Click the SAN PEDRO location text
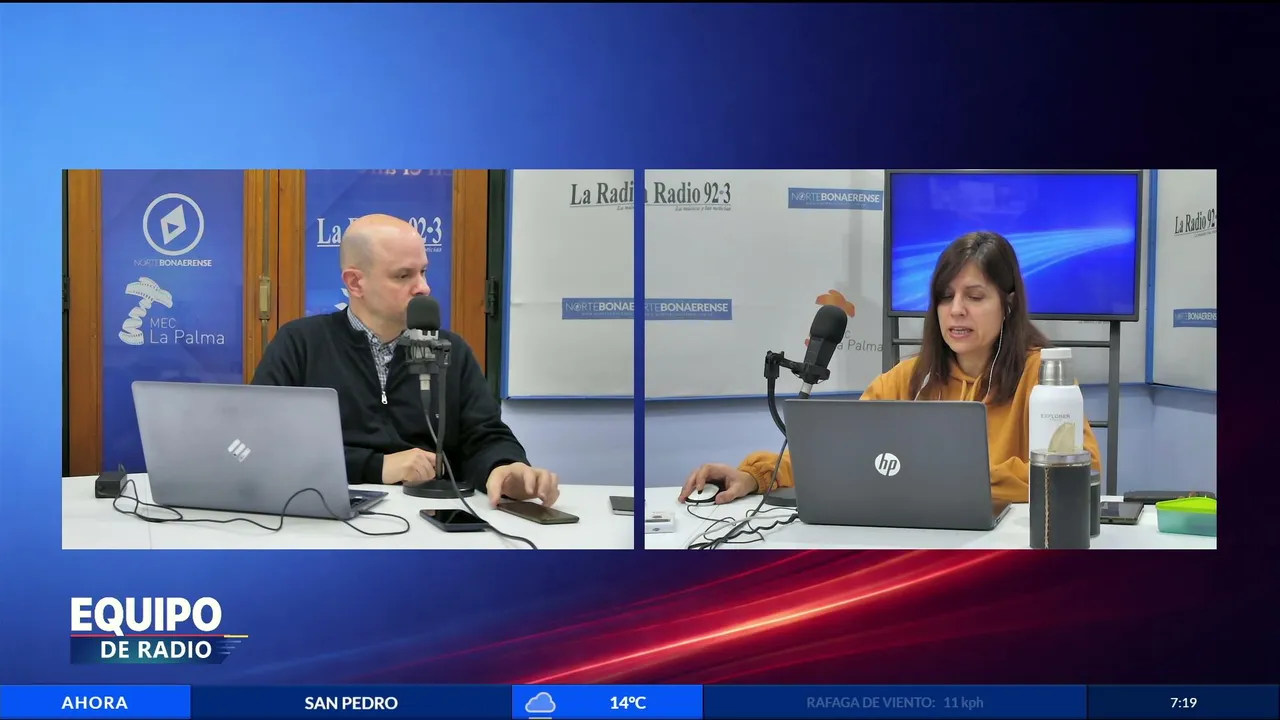Viewport: 1280px width, 720px height. click(x=351, y=703)
